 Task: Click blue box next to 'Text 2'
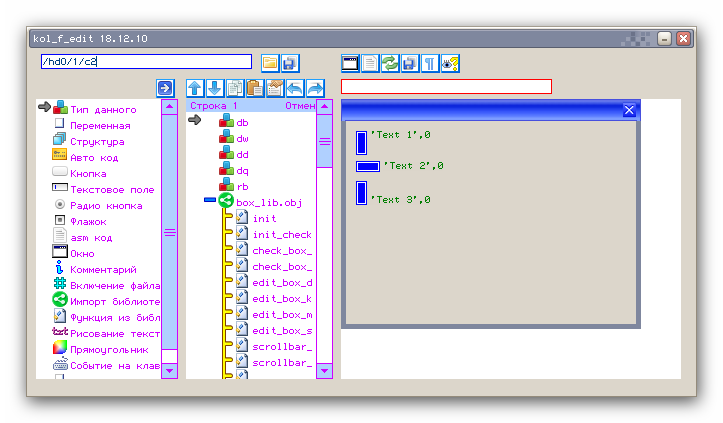(x=367, y=166)
